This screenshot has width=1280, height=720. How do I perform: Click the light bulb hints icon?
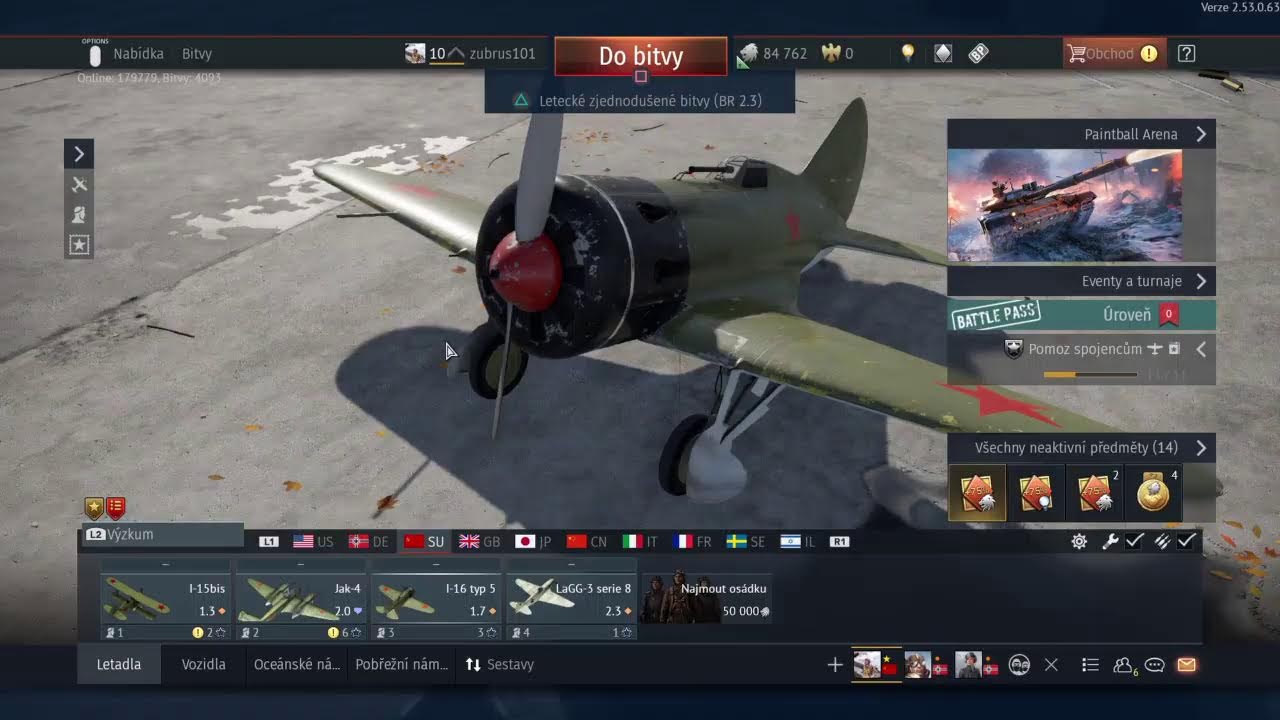pyautogui.click(x=908, y=54)
